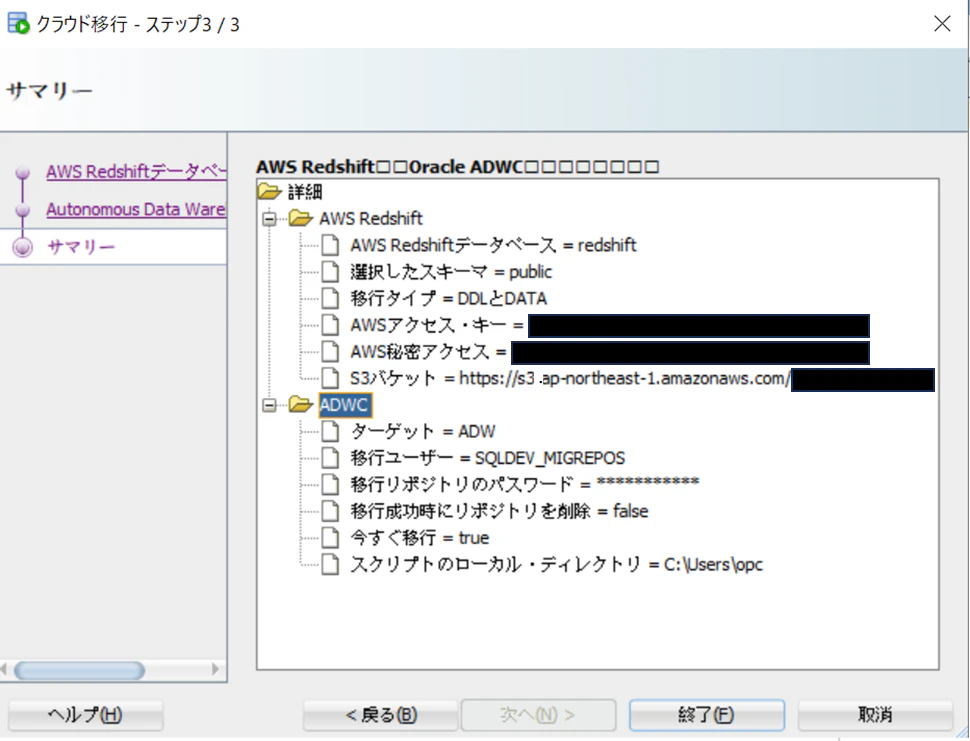Click the 詳細 root folder icon
Image resolution: width=970 pixels, height=741 pixels.
(x=270, y=191)
